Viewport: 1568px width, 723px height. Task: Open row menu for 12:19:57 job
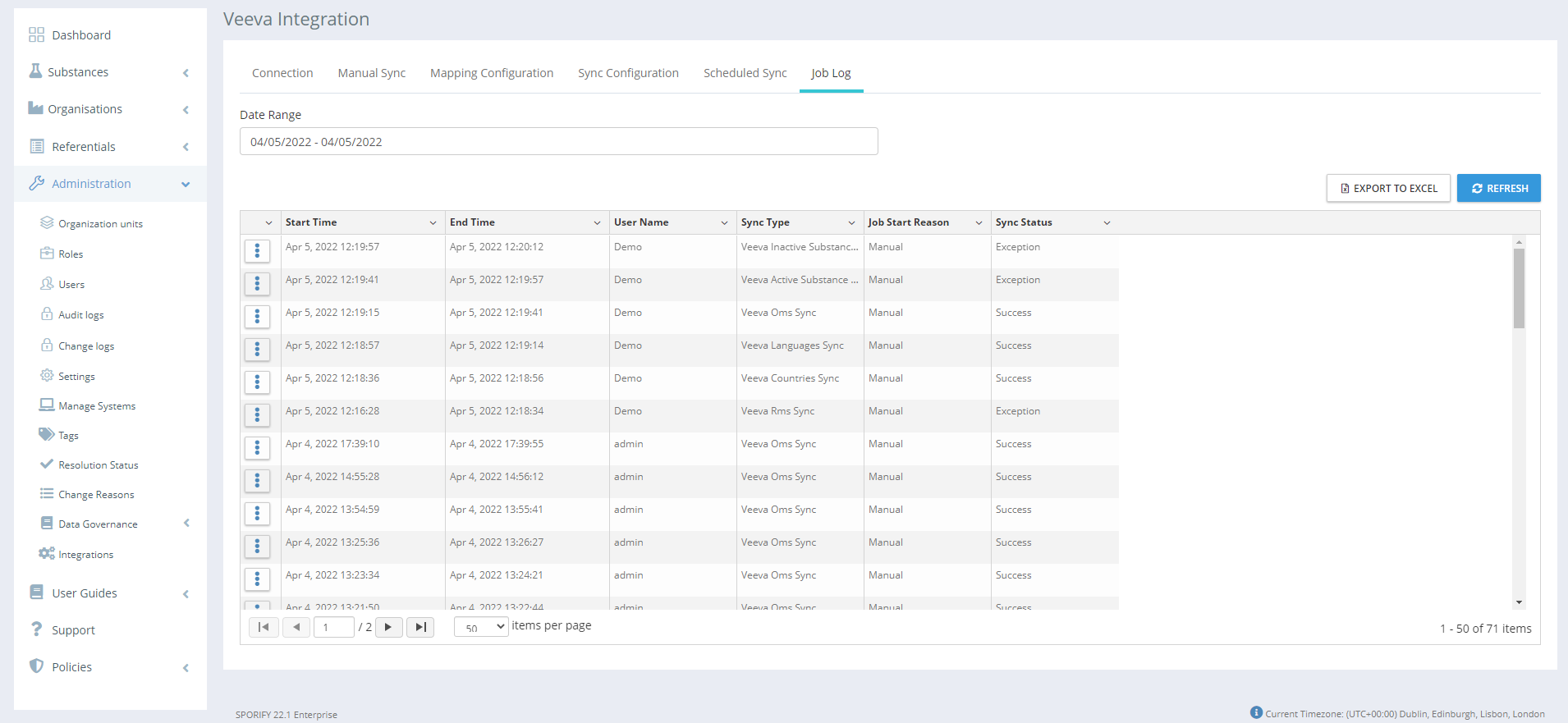coord(257,251)
